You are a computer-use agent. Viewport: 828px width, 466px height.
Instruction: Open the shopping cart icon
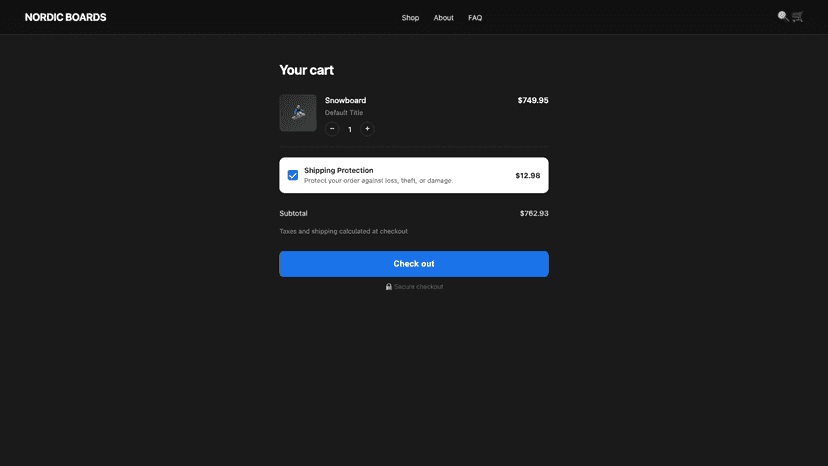[797, 16]
